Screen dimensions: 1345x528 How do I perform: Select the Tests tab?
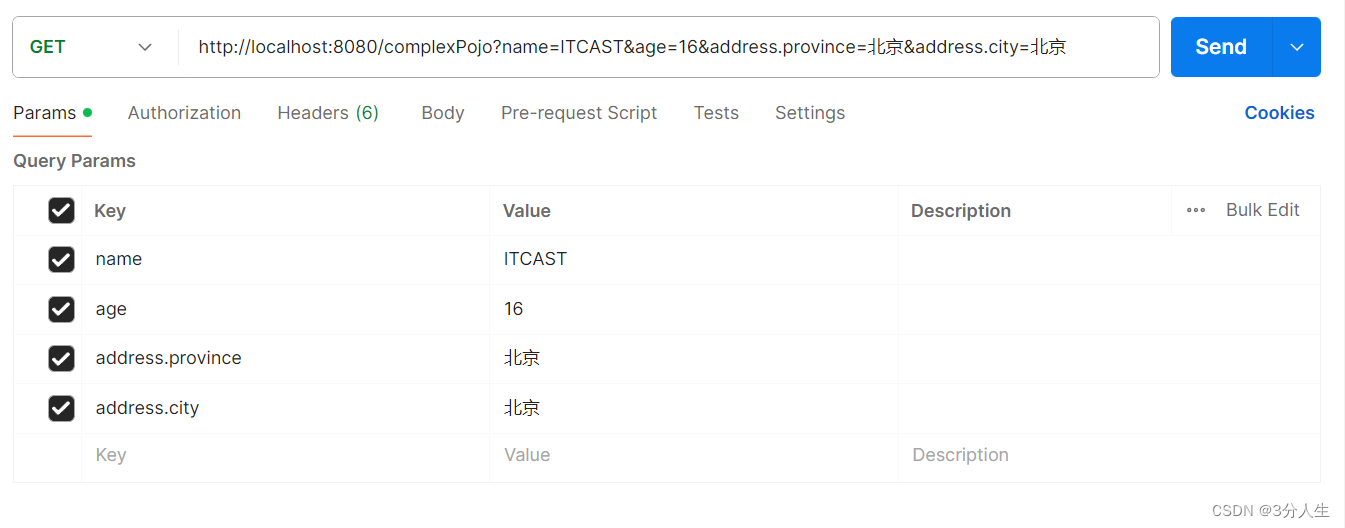[x=716, y=113]
